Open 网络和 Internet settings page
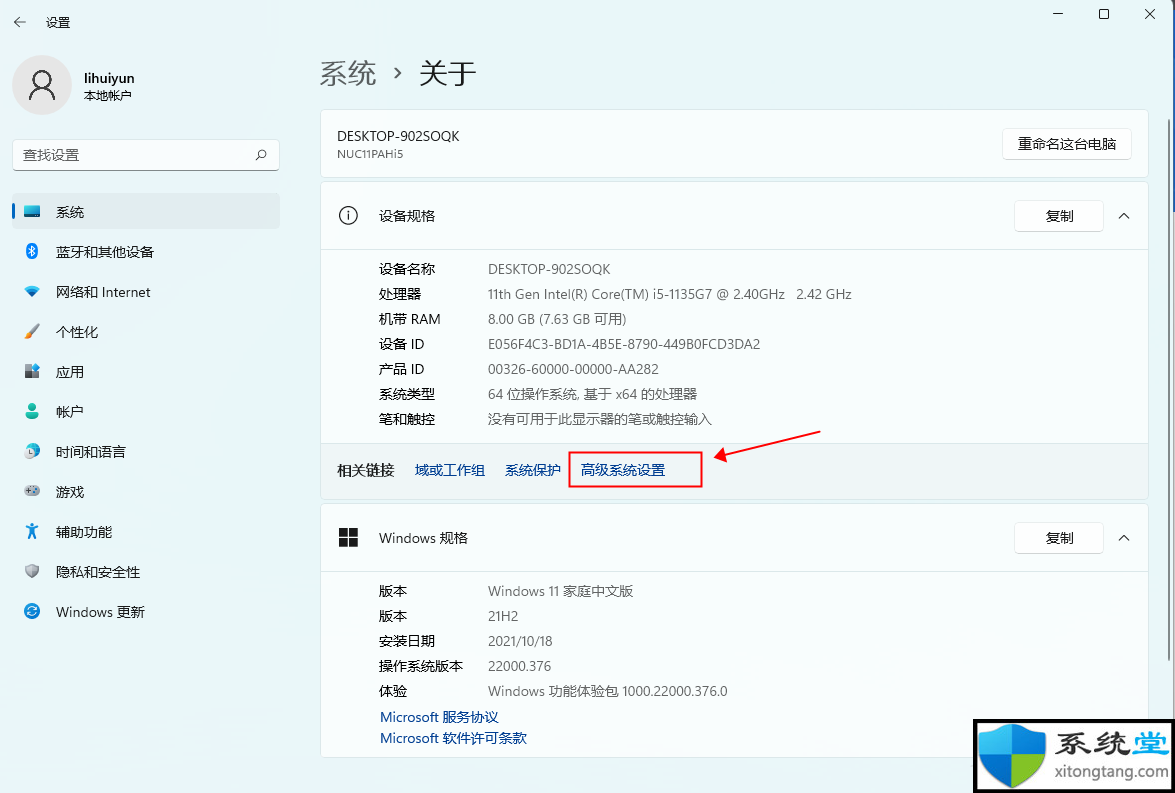Image resolution: width=1175 pixels, height=793 pixels. (146, 292)
